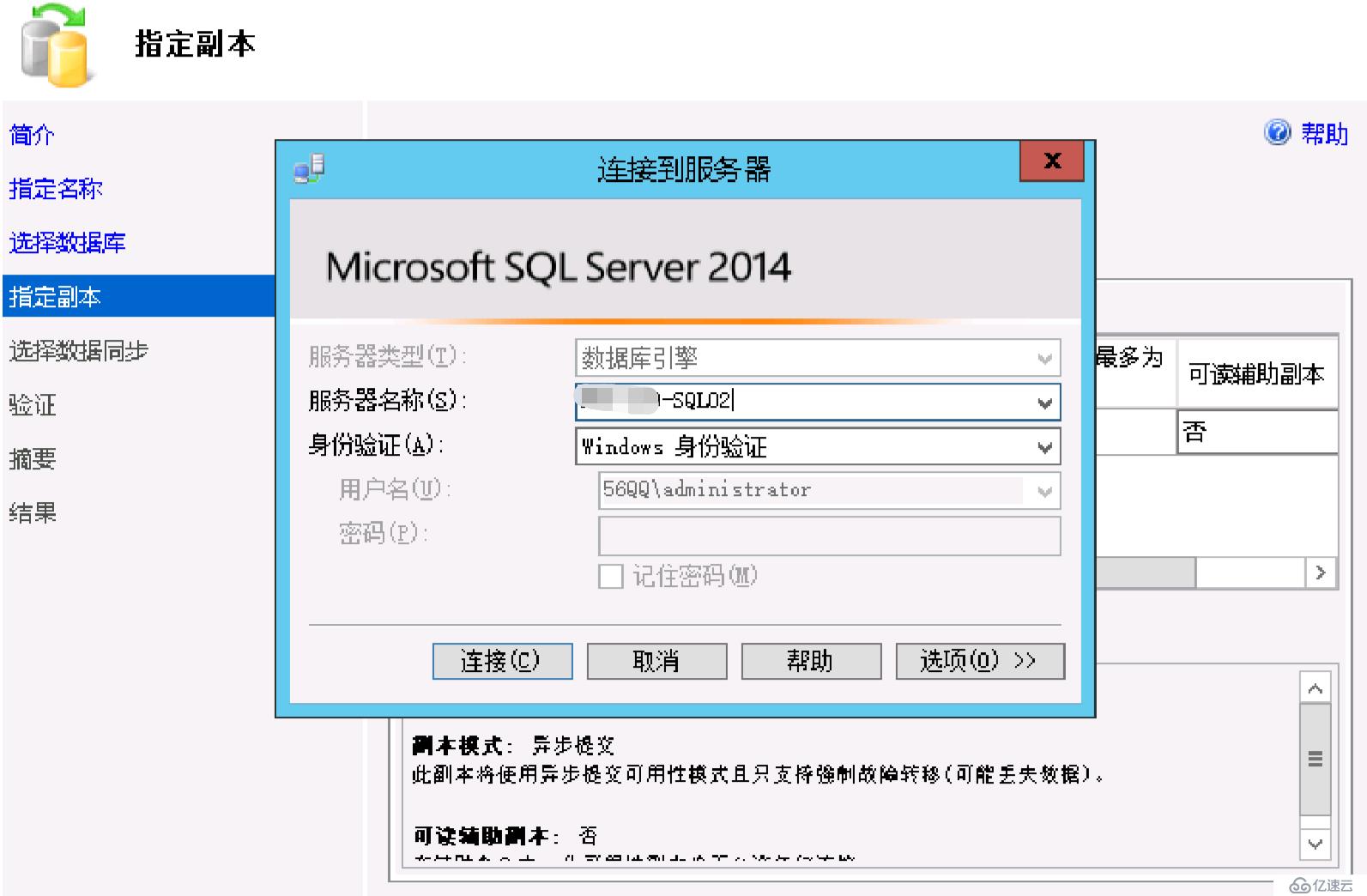Click the 帮助 button in the dialog
The width and height of the screenshot is (1367, 896).
point(811,661)
